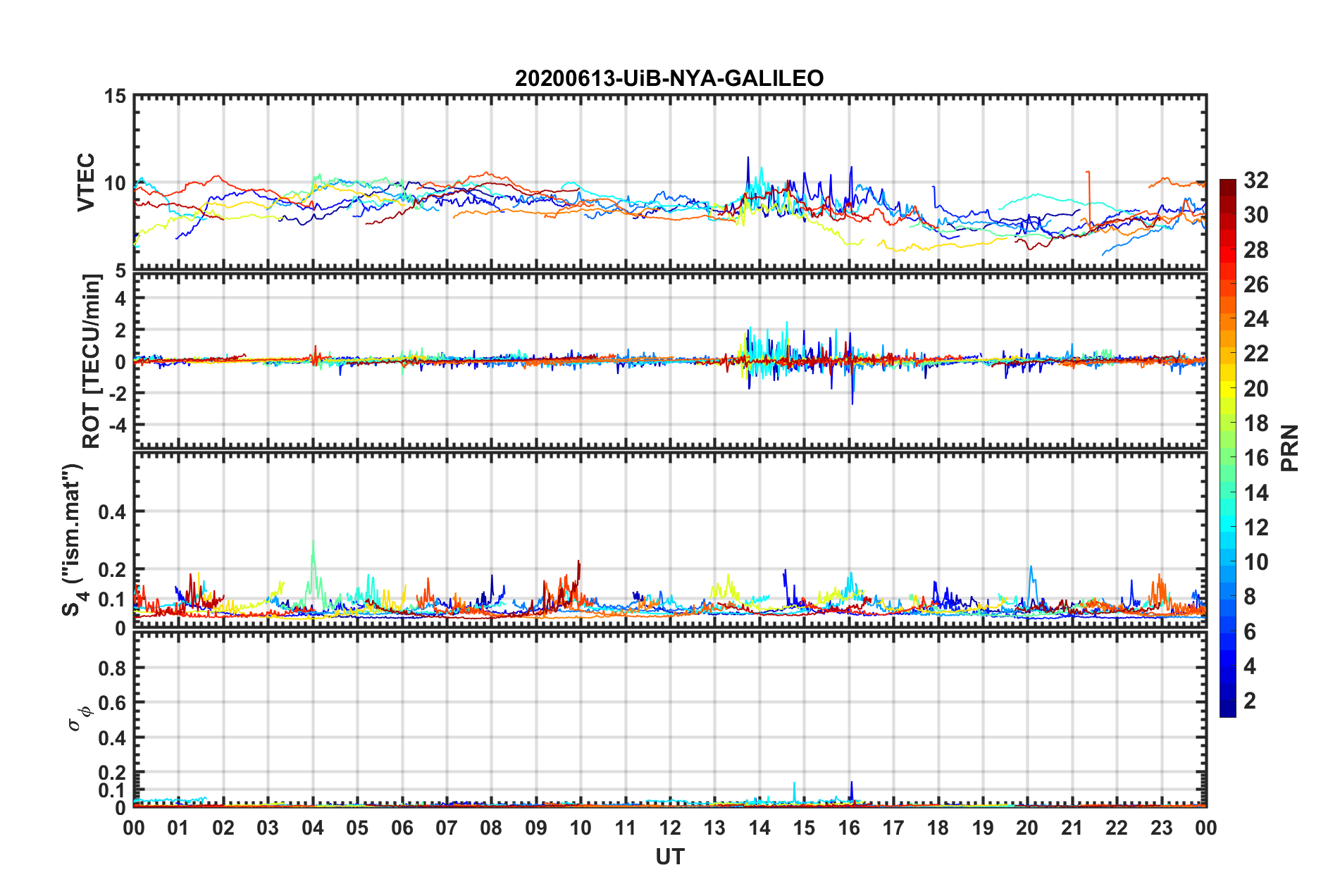The image size is (1340, 896).
Task: Click sigma-phi y-axis tick 0.8
Action: (x=113, y=668)
